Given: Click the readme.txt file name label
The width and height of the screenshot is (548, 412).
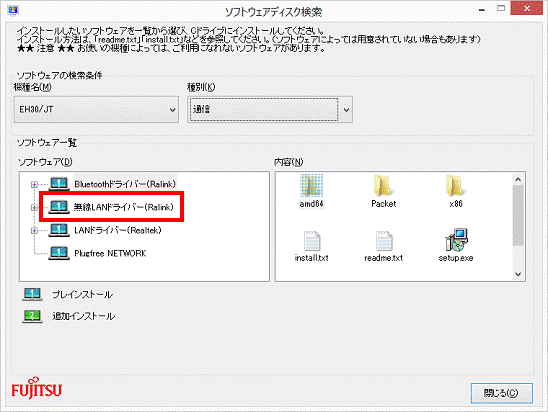Looking at the screenshot, I should click(383, 258).
